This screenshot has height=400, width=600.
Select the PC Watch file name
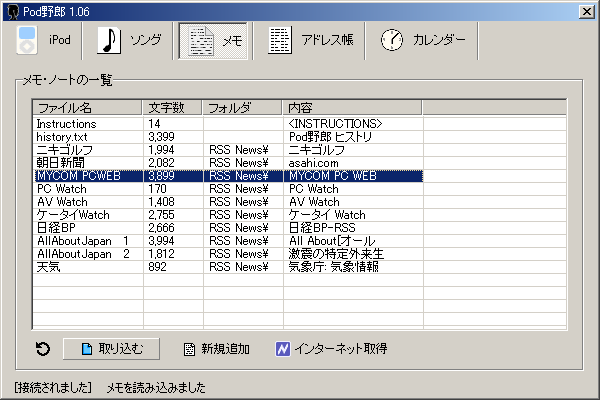pos(62,189)
